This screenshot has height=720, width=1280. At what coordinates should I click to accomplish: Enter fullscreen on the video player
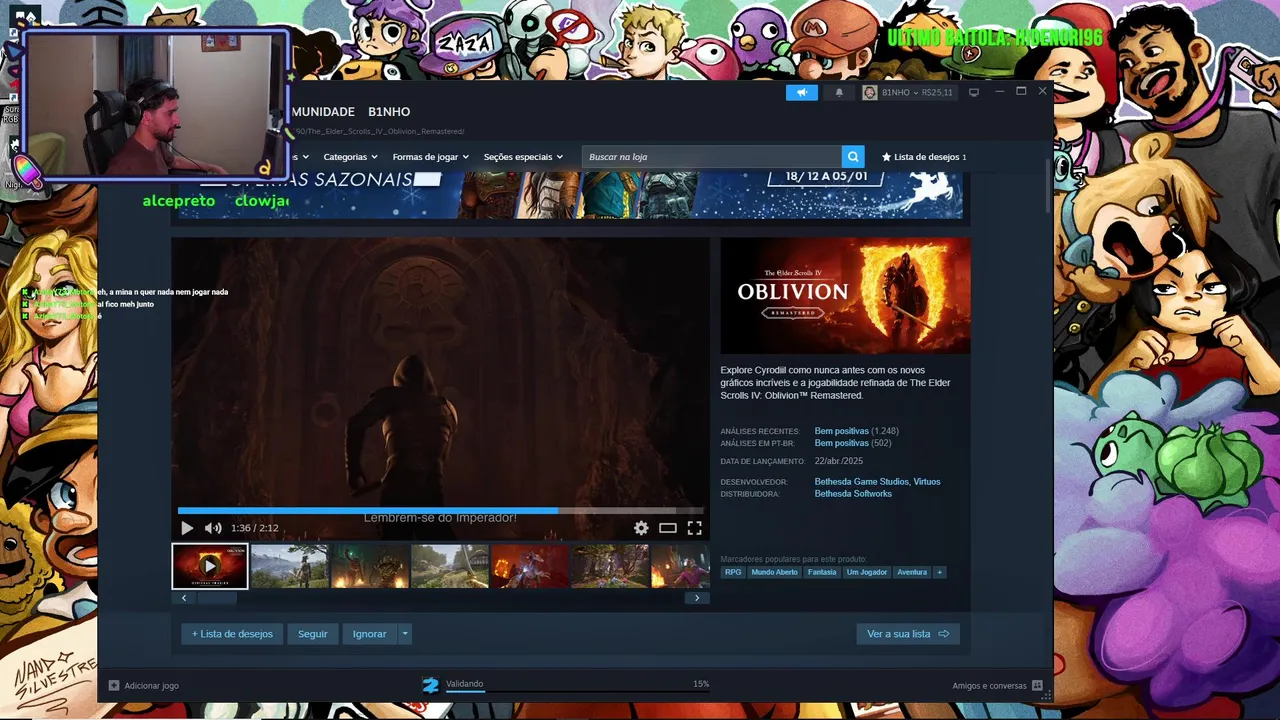694,528
